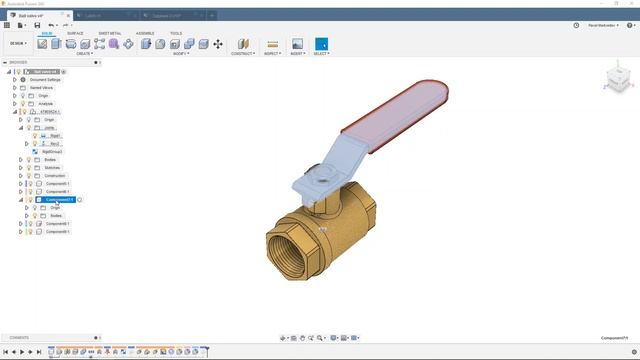Select the Create Sketch tool icon
Viewport: 640px width, 360px height.
pos(42,44)
